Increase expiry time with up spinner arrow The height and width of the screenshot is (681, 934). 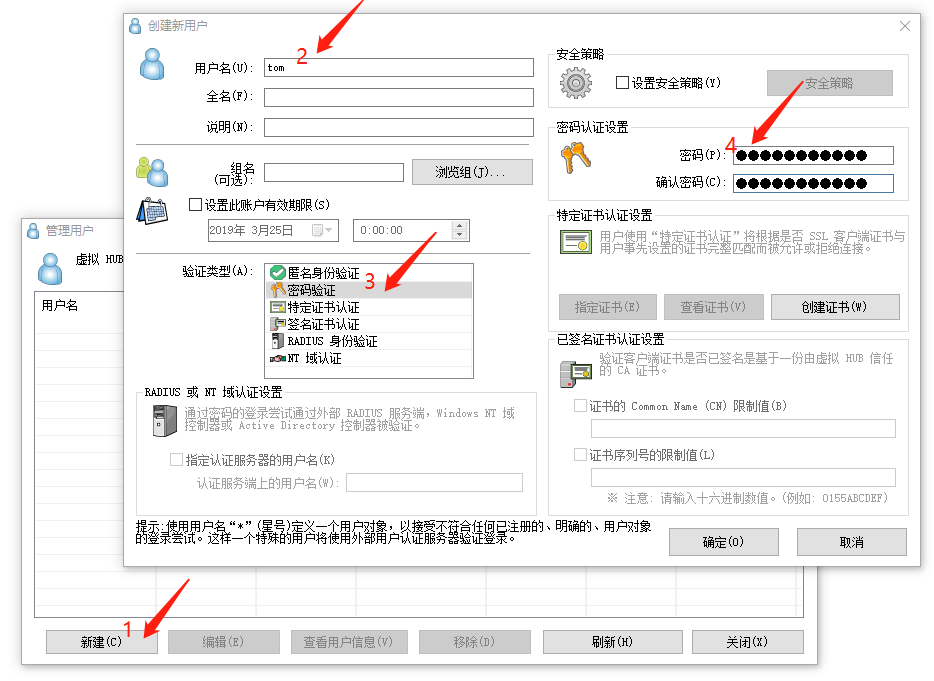tap(459, 226)
